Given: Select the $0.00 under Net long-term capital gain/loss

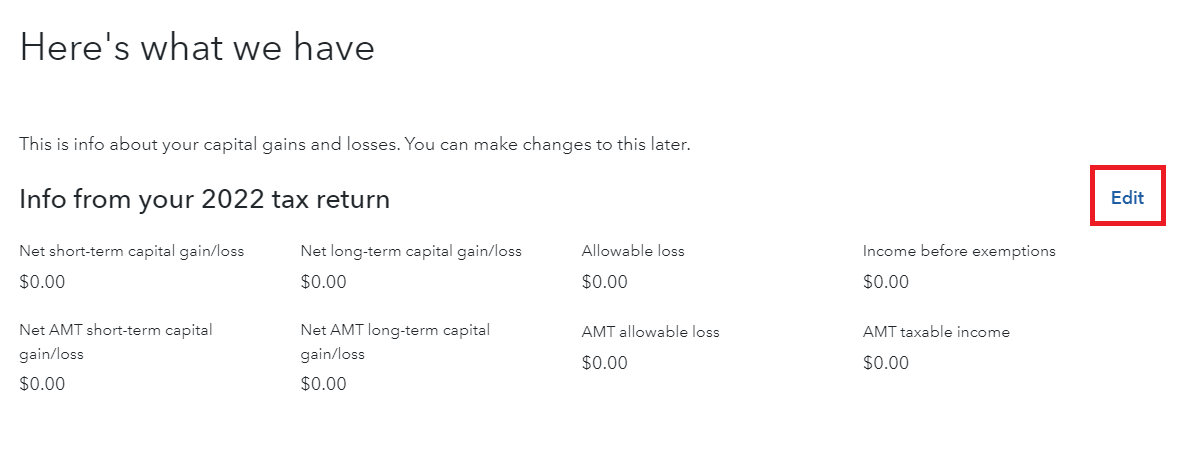Looking at the screenshot, I should click(x=323, y=282).
